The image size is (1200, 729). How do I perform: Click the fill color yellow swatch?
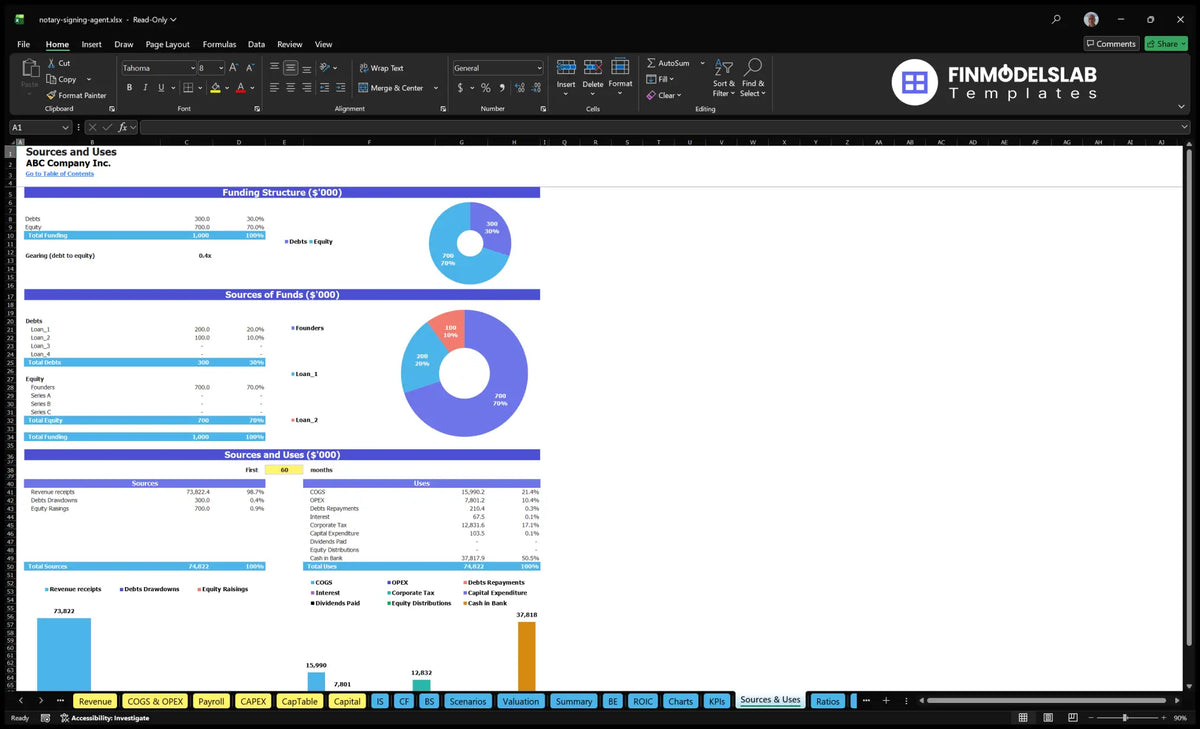coord(215,88)
